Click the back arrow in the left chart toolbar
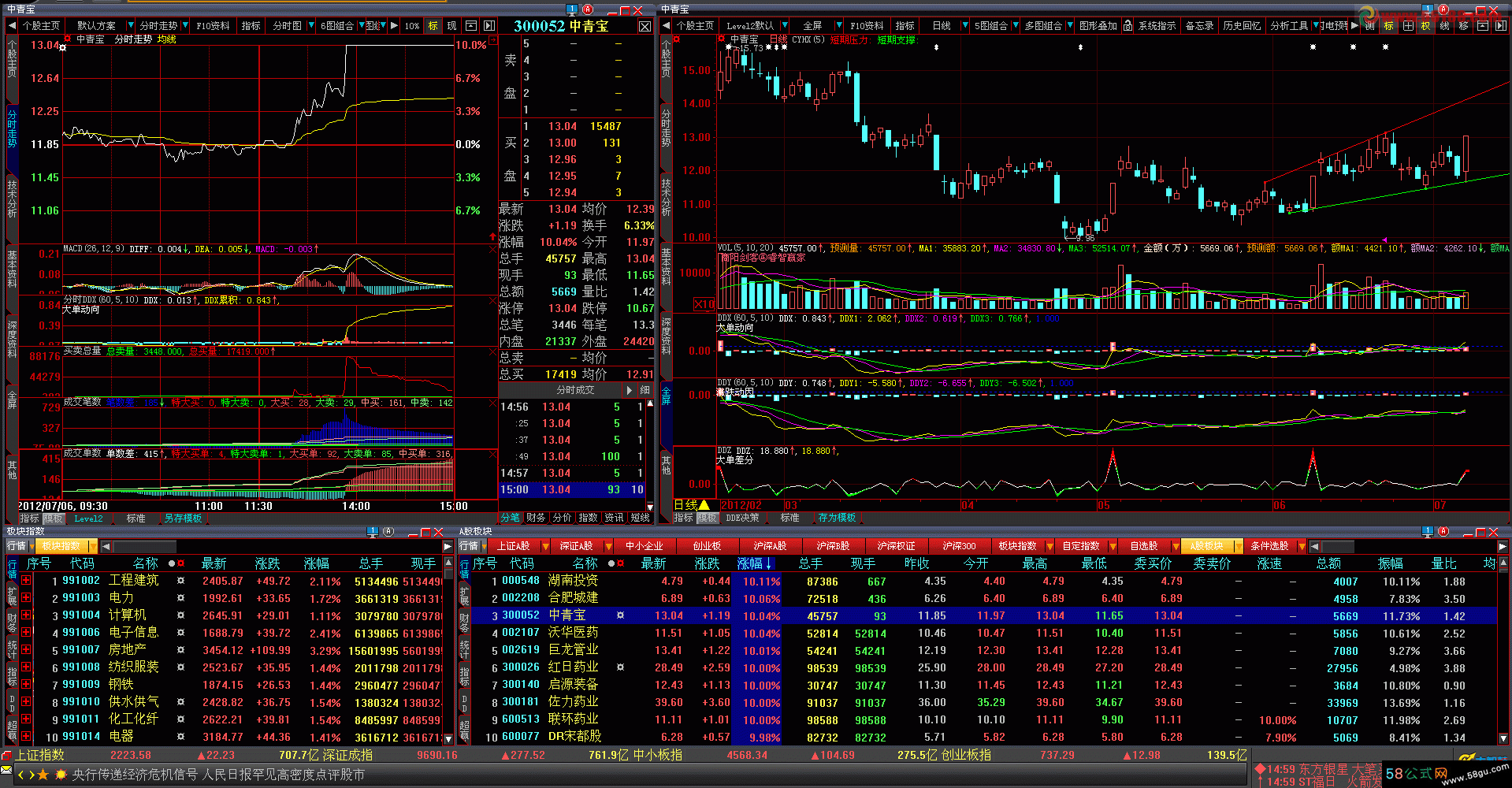 point(12,25)
